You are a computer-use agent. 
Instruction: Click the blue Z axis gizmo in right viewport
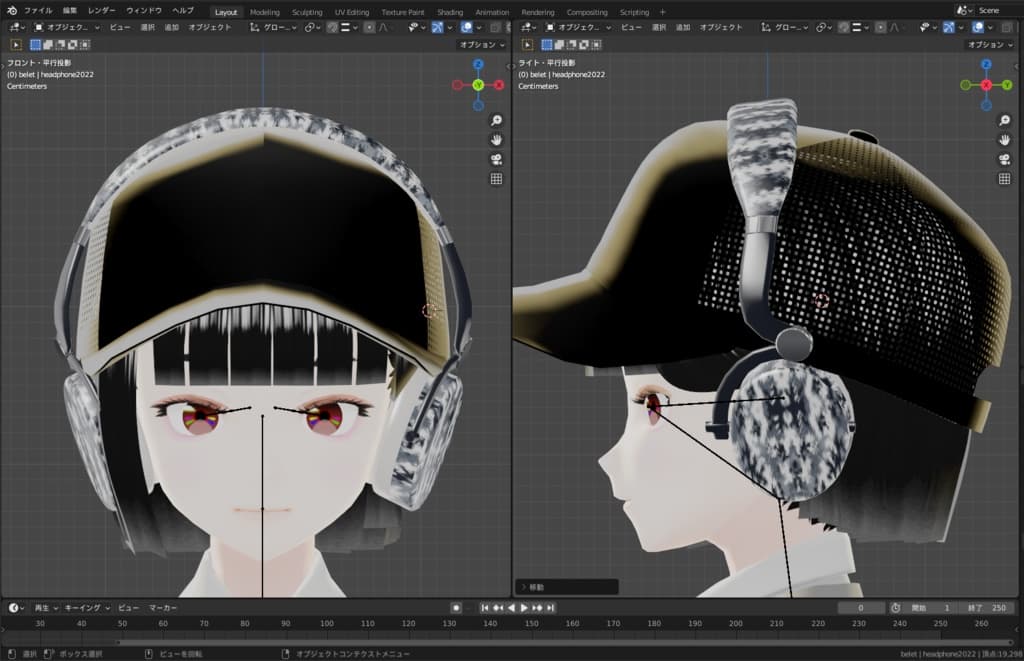tap(987, 64)
